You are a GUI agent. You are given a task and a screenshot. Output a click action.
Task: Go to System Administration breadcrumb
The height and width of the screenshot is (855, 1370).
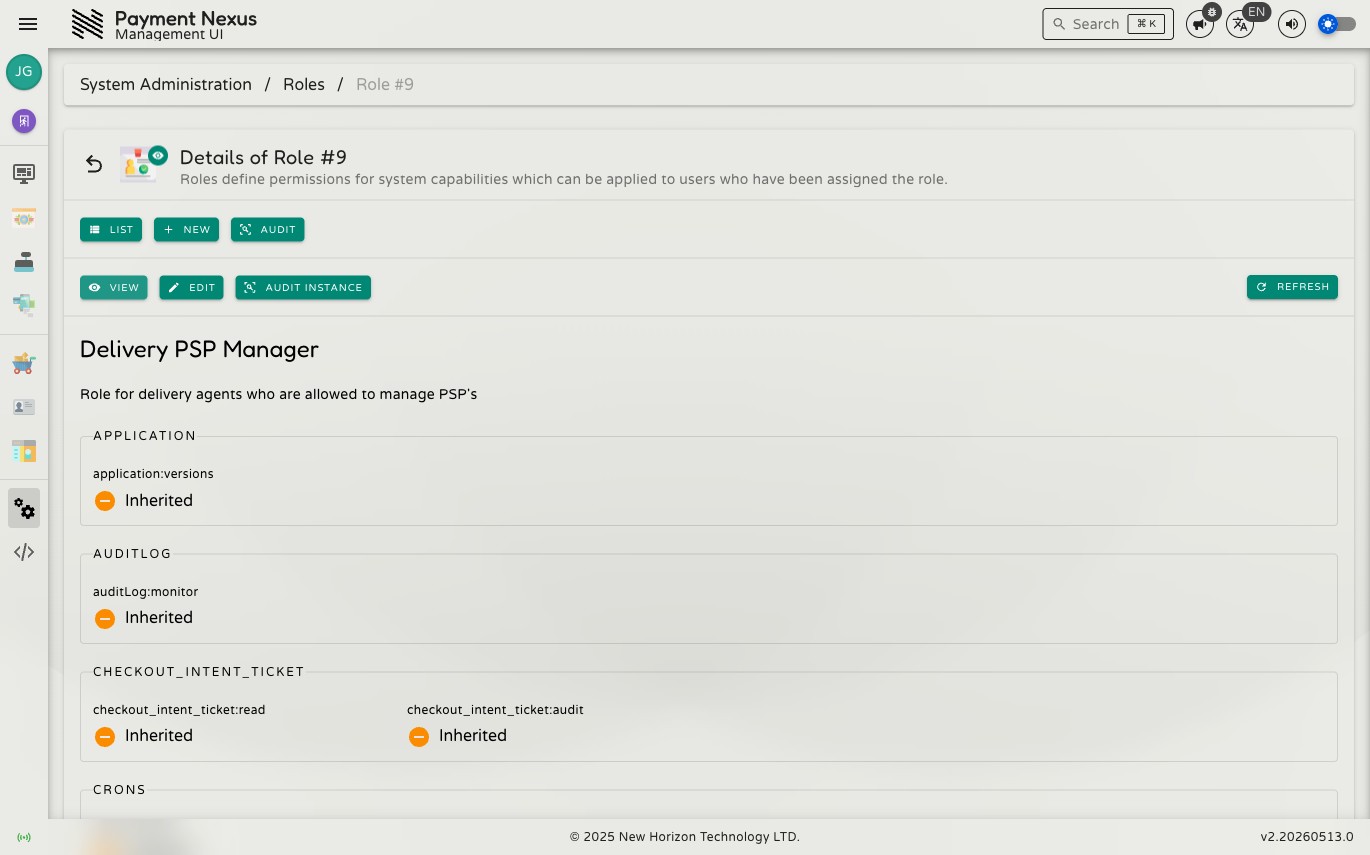[166, 84]
